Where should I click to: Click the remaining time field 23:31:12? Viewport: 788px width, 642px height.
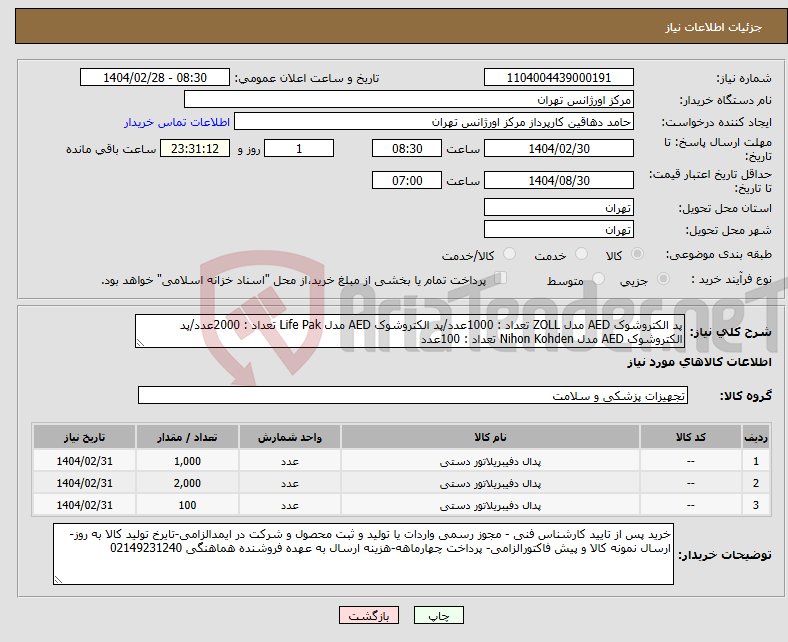[195, 148]
